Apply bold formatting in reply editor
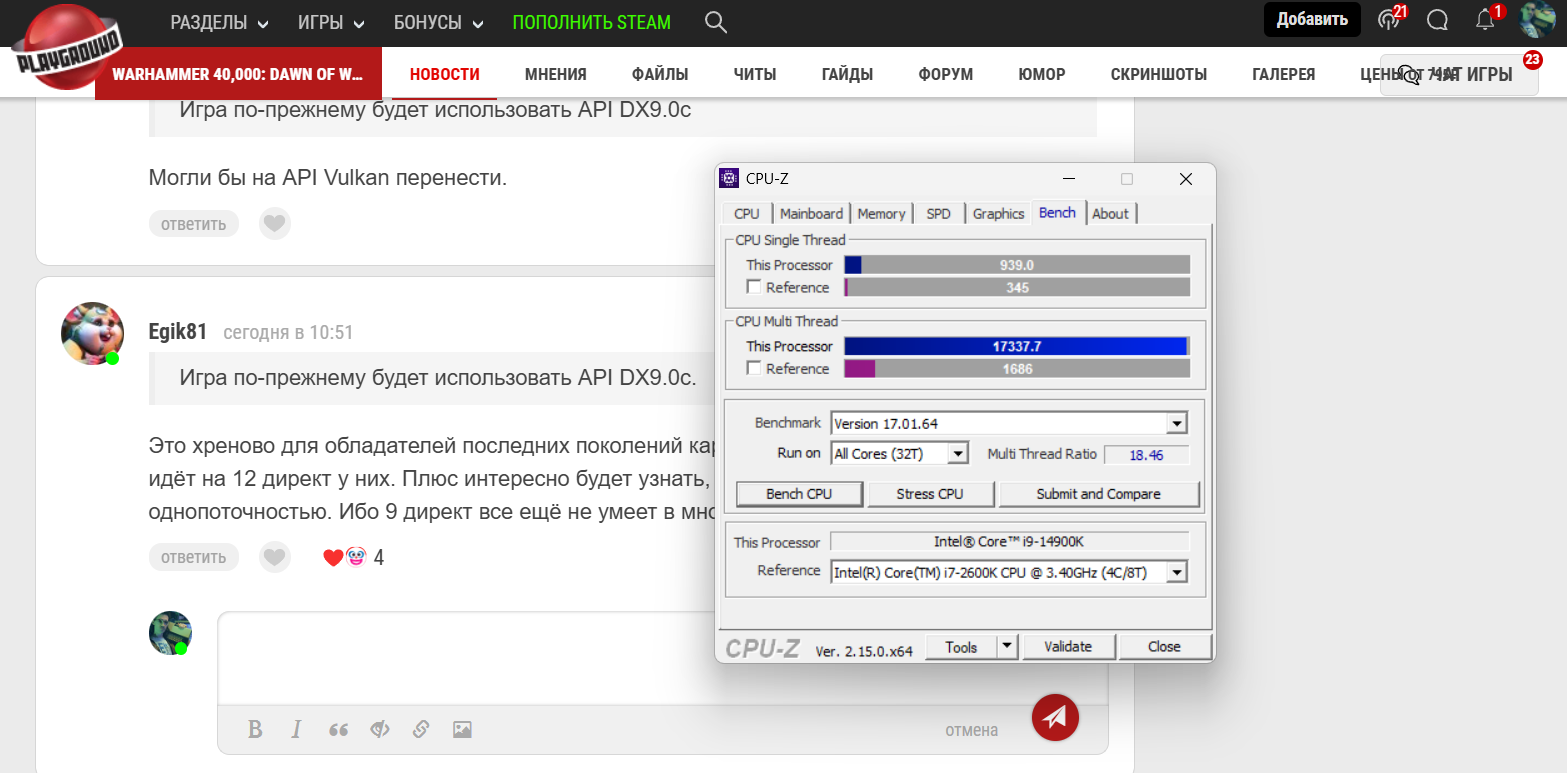Viewport: 1567px width, 773px height. (x=255, y=729)
